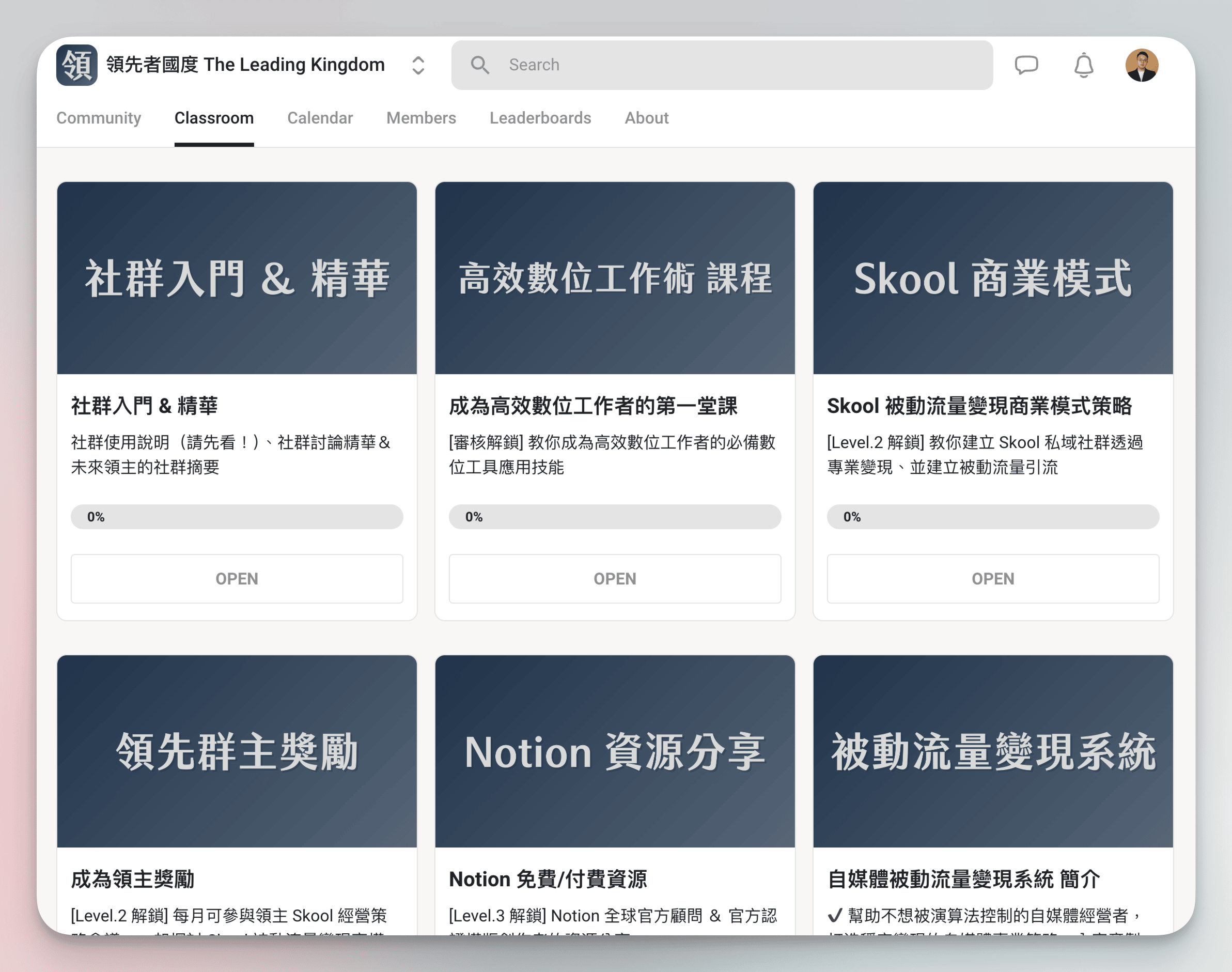Click the magnifier icon in search bar

[x=479, y=65]
